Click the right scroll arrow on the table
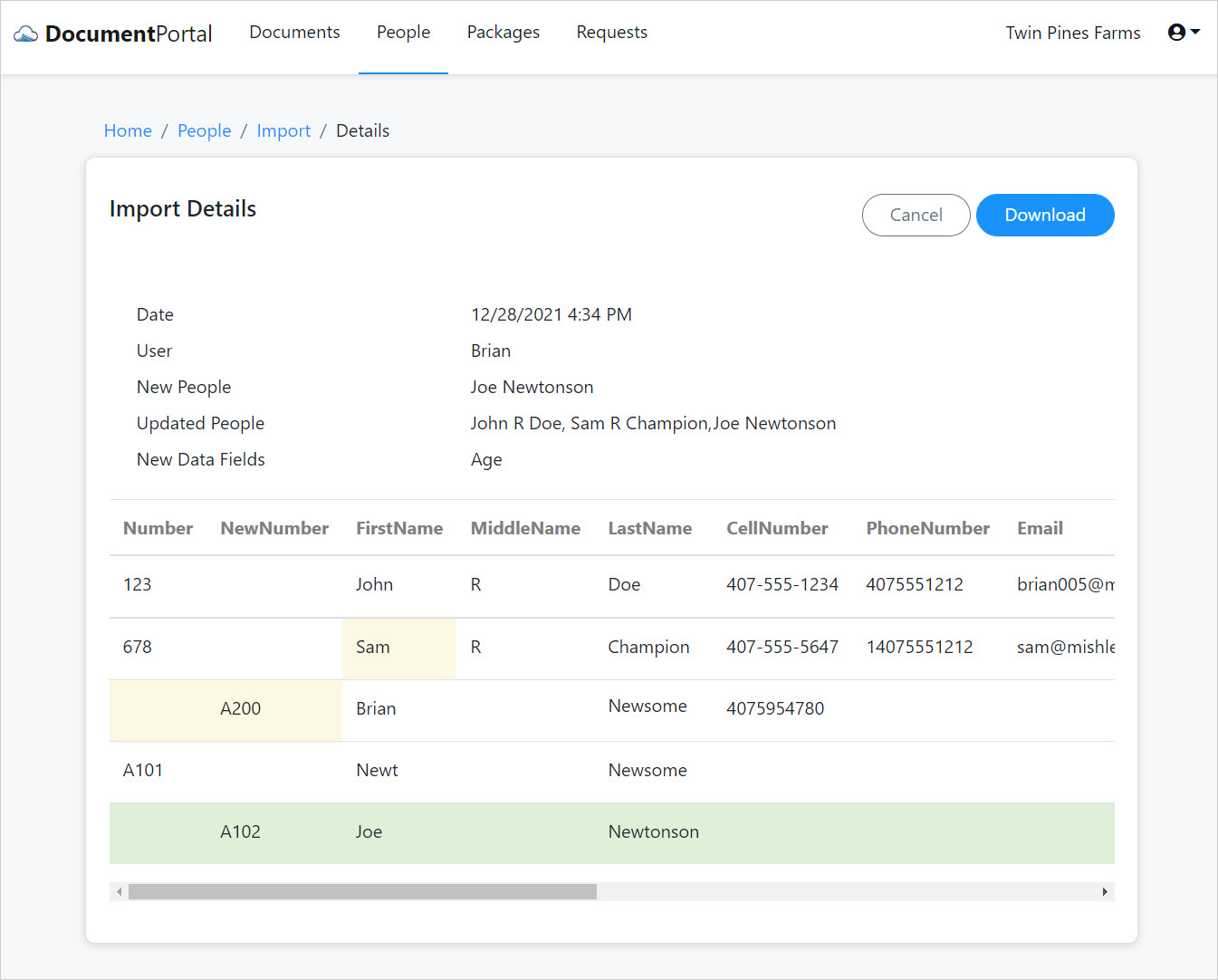This screenshot has width=1218, height=980. [x=1105, y=891]
